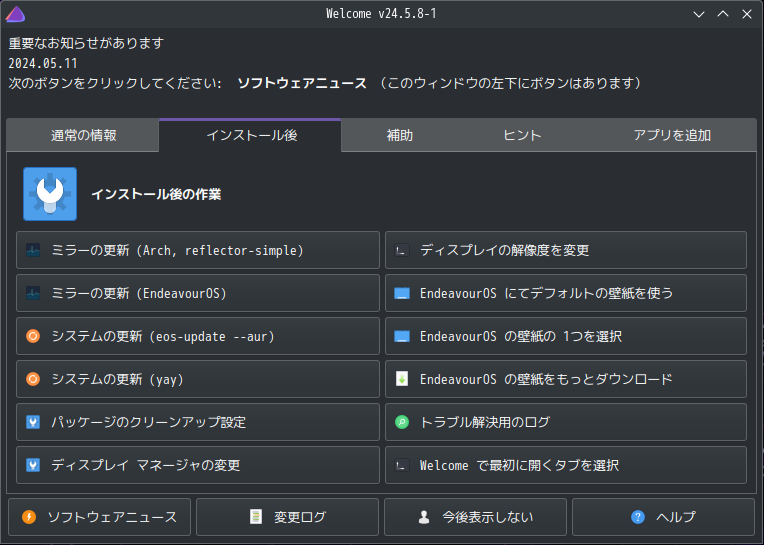Select the インストール後 tab
764x545 pixels.
(250, 135)
